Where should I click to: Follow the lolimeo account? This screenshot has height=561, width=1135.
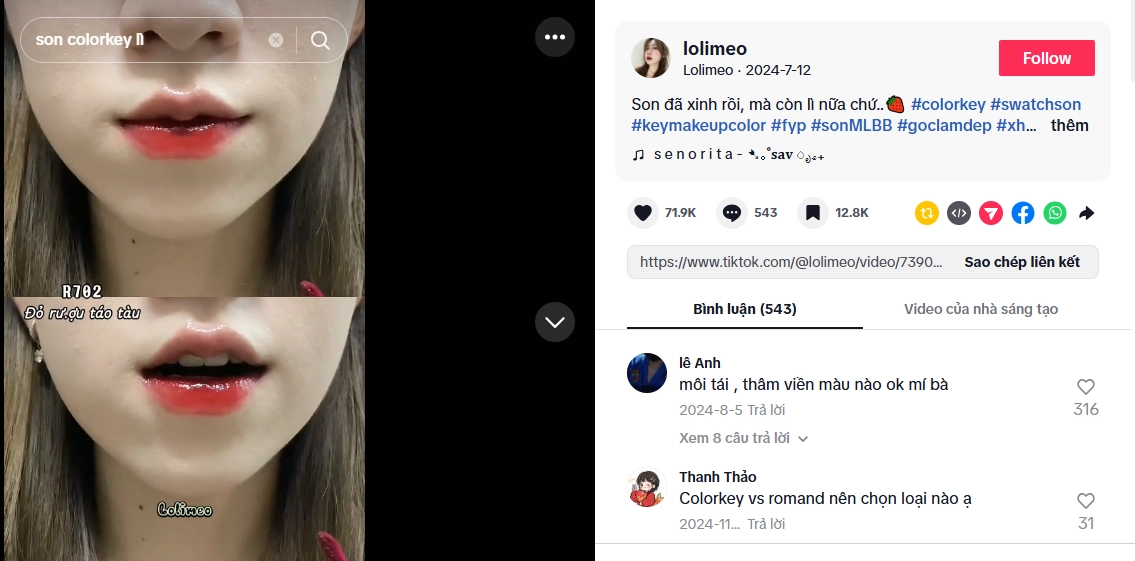[x=1047, y=58]
